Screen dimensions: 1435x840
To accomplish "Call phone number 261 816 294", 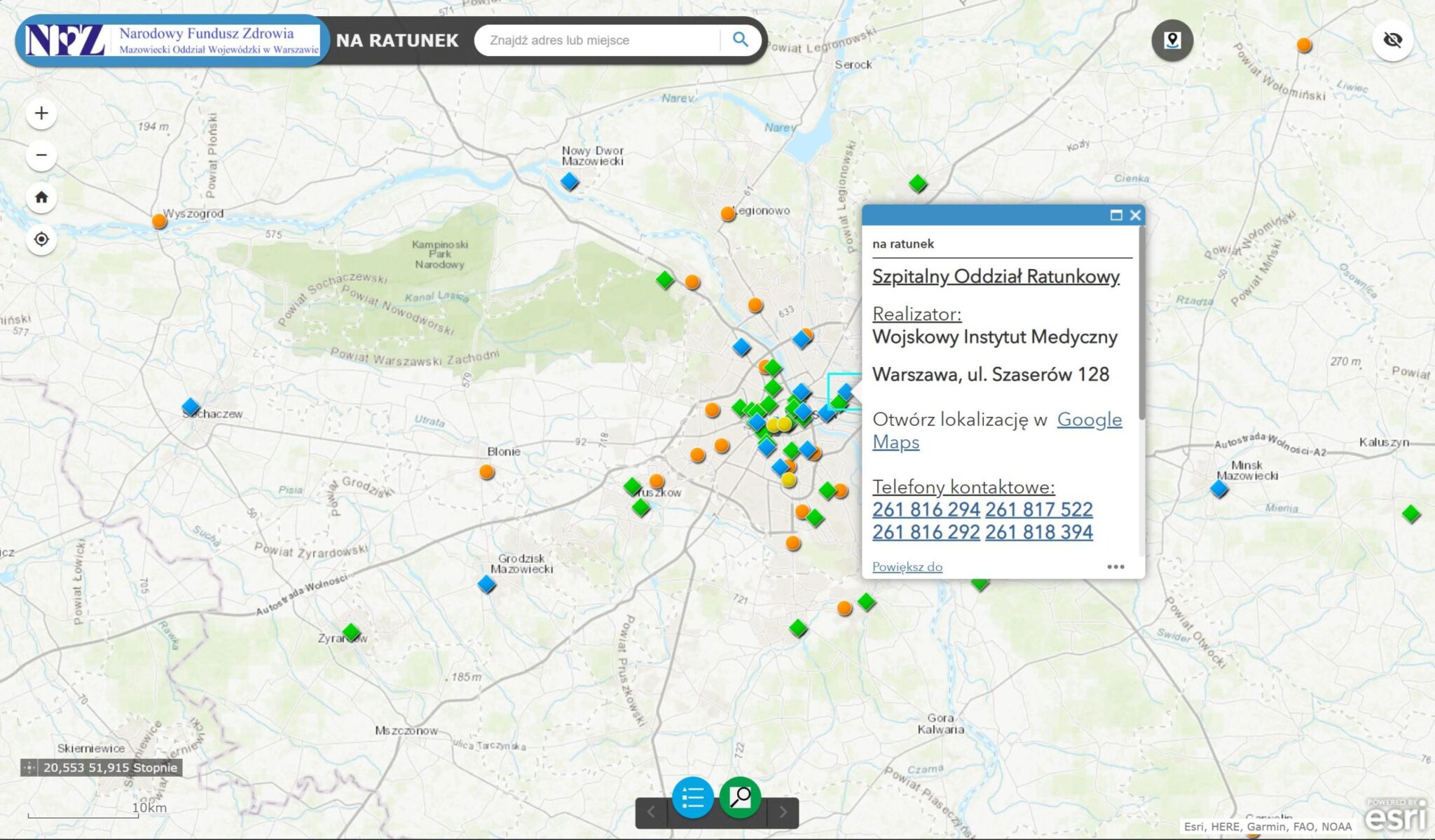I will pyautogui.click(x=926, y=509).
